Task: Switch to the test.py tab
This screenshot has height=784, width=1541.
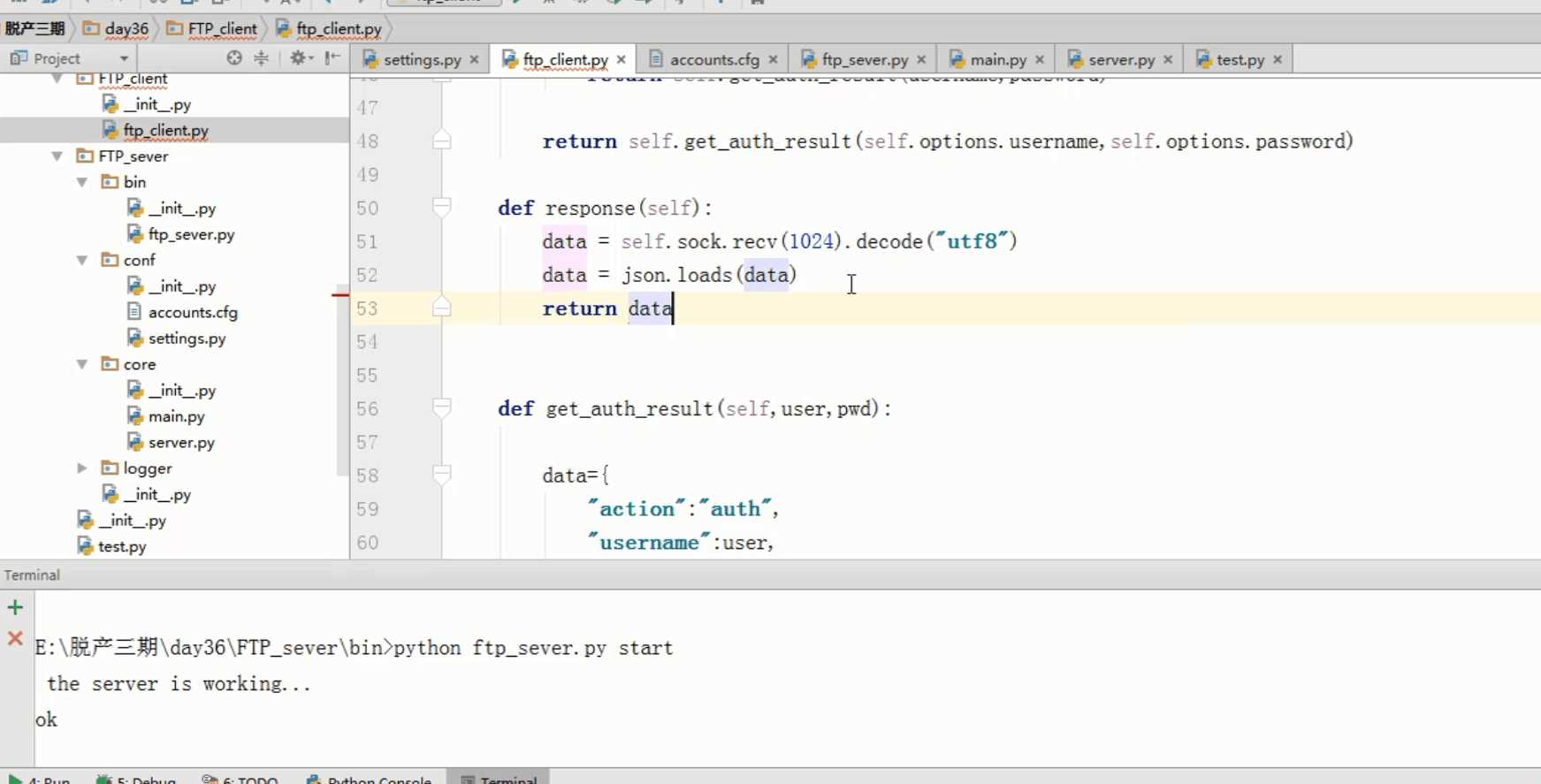Action: tap(1239, 59)
